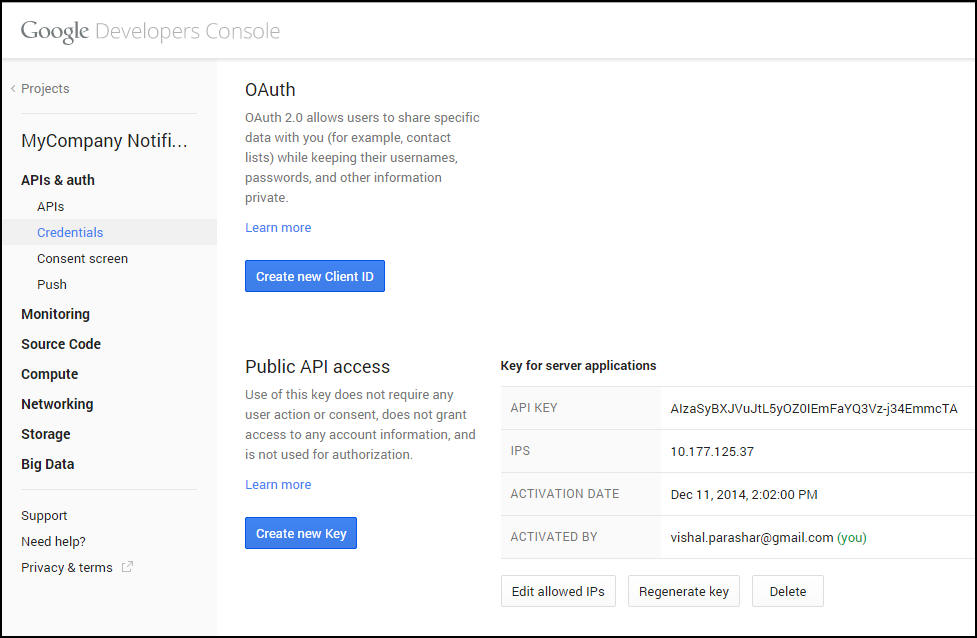Open the external link icon next to Privacy & terms

tap(127, 567)
